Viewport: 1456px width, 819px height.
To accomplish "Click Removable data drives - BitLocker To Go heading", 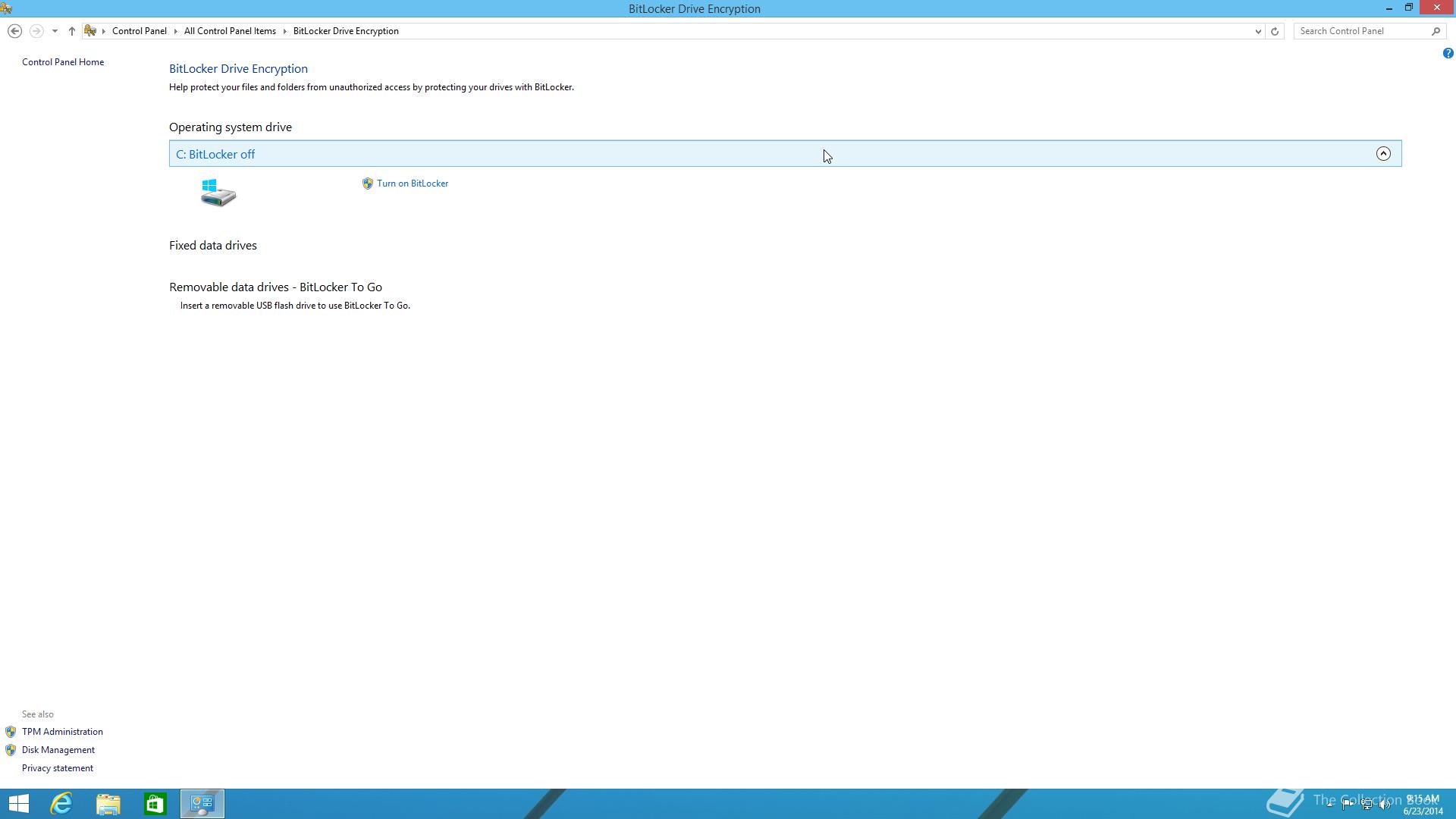I will click(x=275, y=287).
